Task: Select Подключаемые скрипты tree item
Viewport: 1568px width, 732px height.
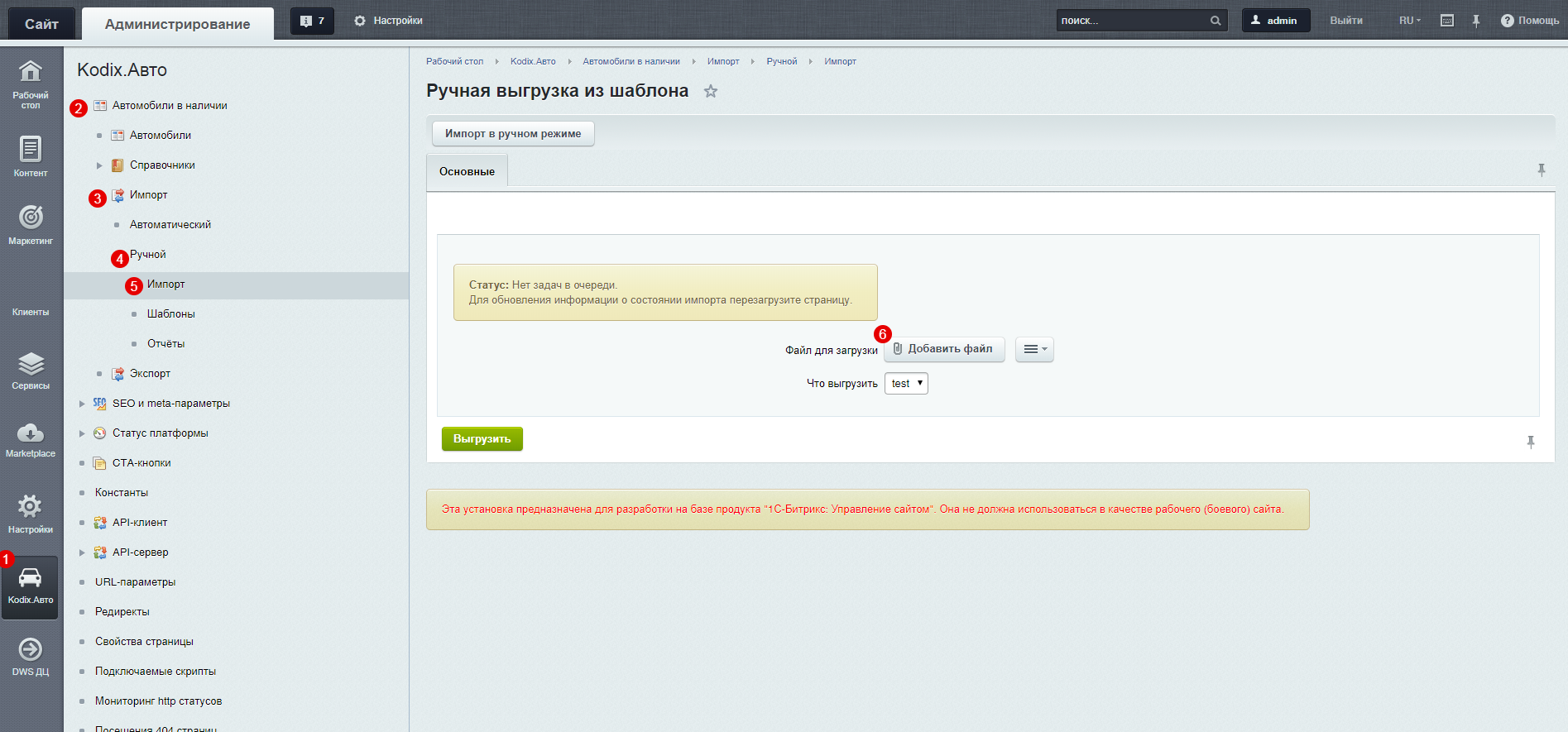Action: coord(156,672)
